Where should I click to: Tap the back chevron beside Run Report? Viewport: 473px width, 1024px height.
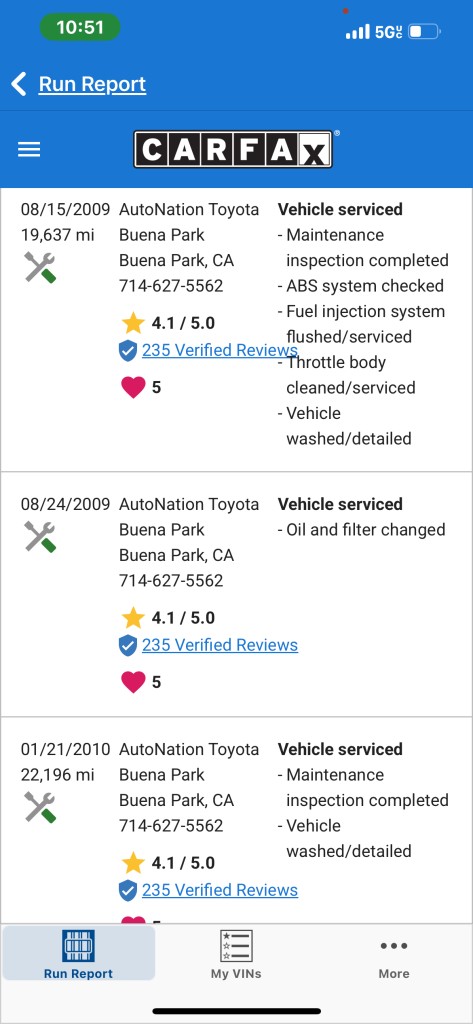19,84
